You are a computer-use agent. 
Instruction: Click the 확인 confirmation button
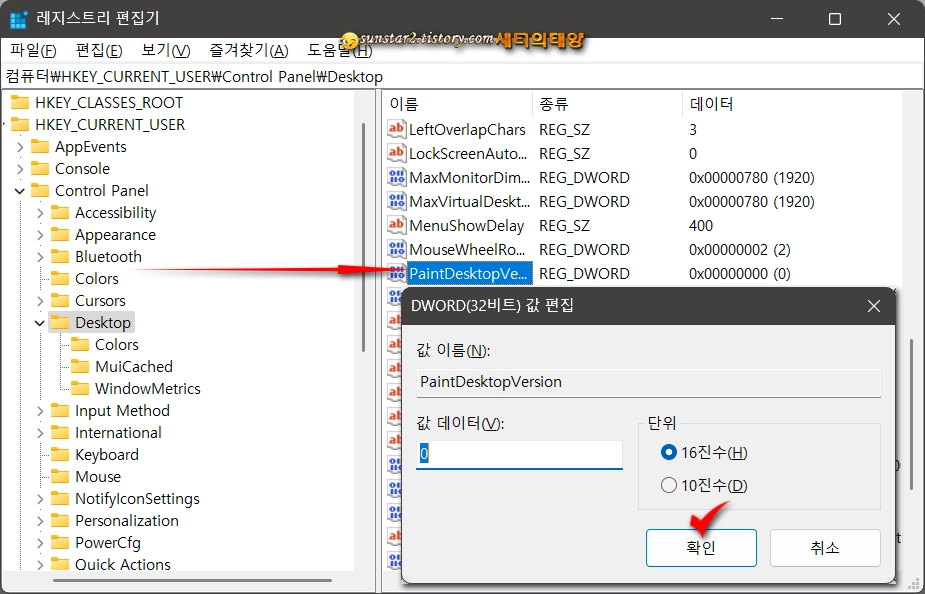pyautogui.click(x=701, y=547)
